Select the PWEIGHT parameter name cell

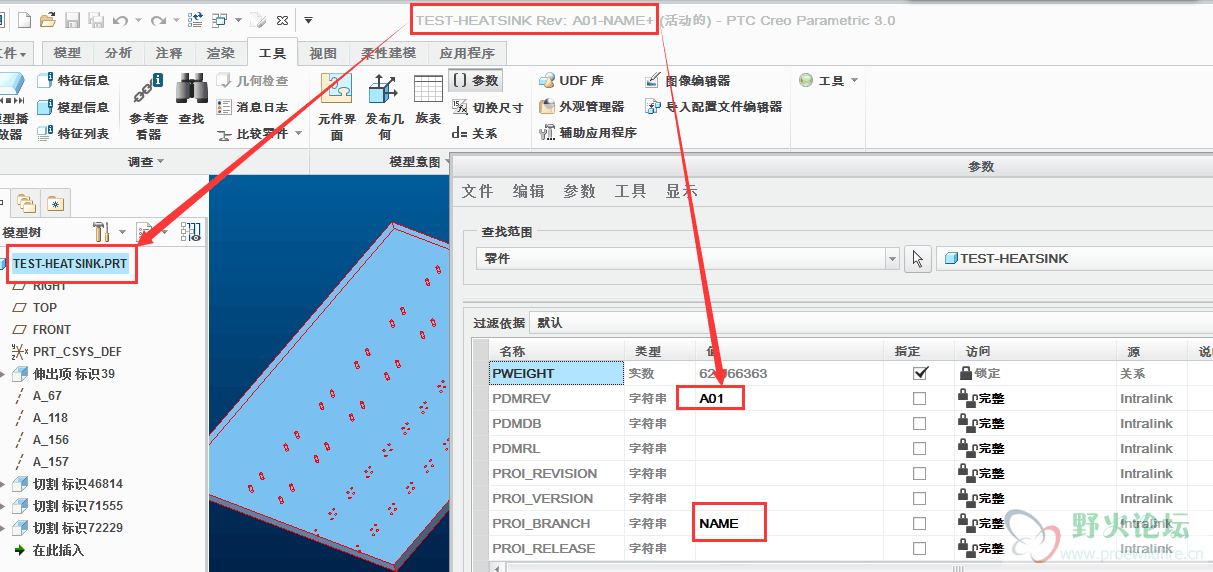coord(557,373)
